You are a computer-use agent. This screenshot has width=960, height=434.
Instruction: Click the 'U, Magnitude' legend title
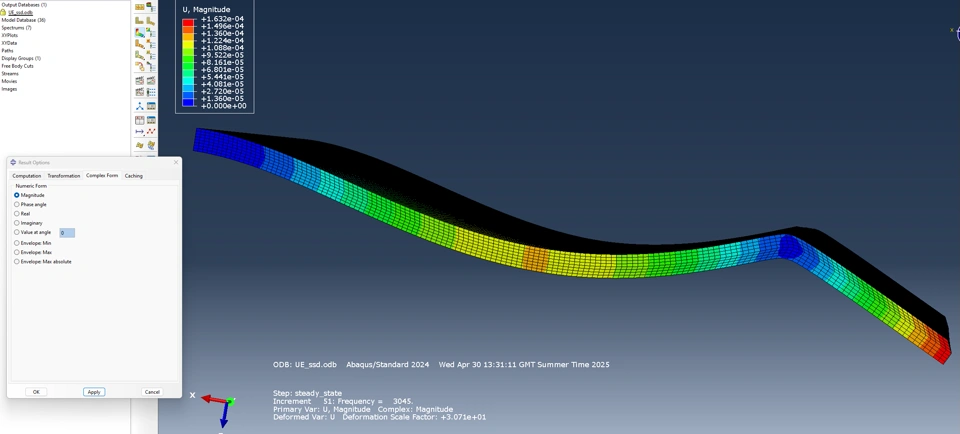coord(206,9)
